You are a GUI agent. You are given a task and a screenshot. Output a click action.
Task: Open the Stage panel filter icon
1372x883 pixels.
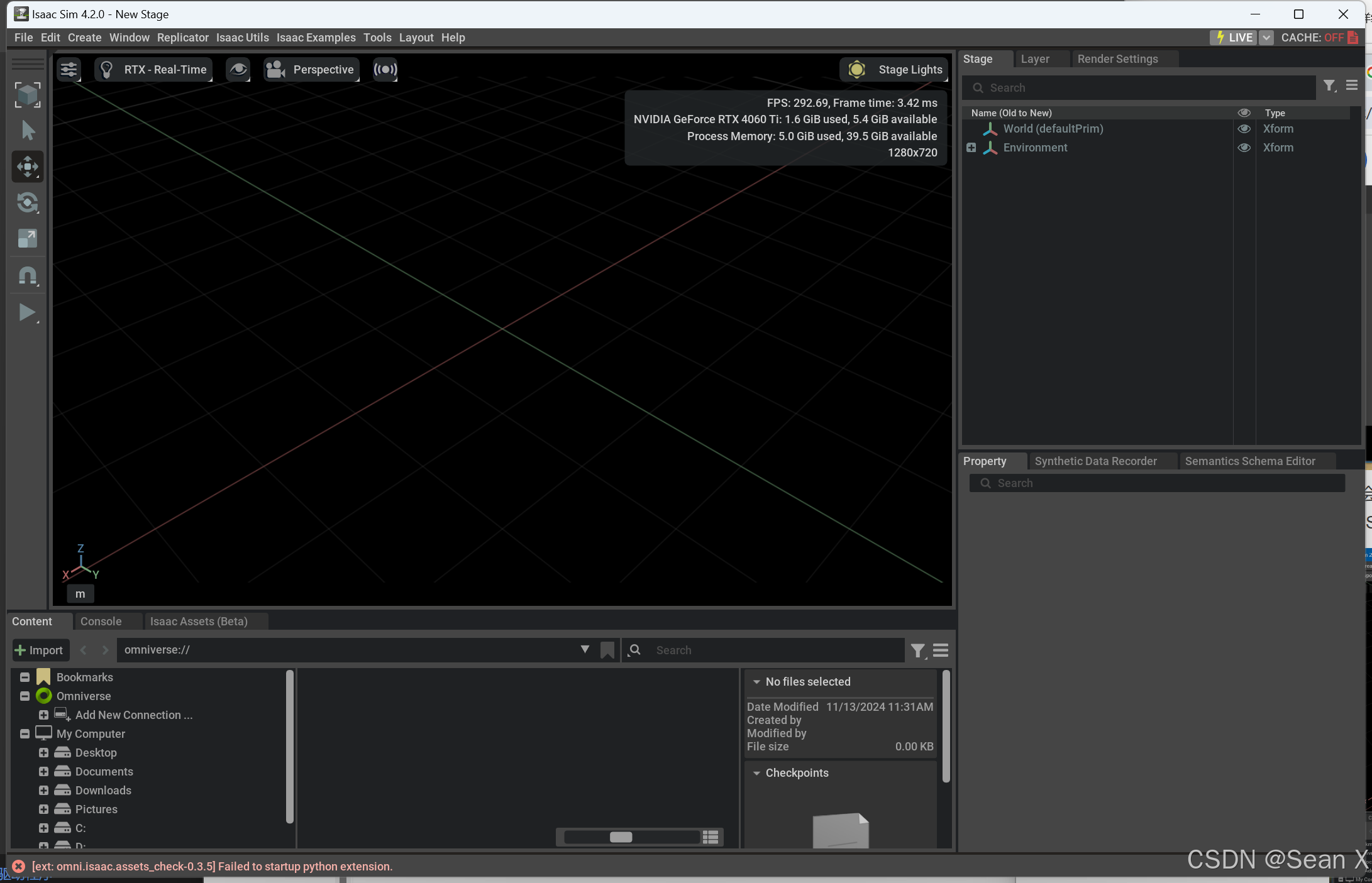click(1329, 86)
